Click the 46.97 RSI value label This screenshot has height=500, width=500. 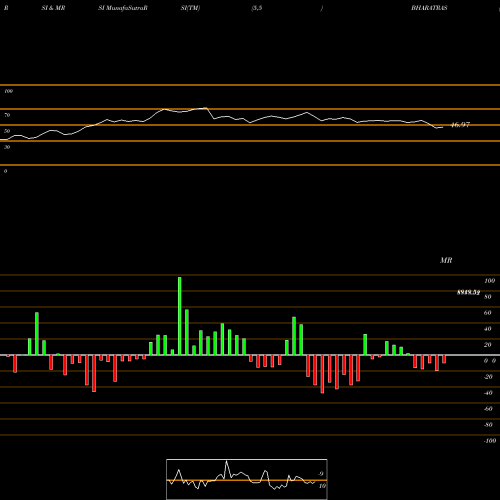tap(460, 125)
